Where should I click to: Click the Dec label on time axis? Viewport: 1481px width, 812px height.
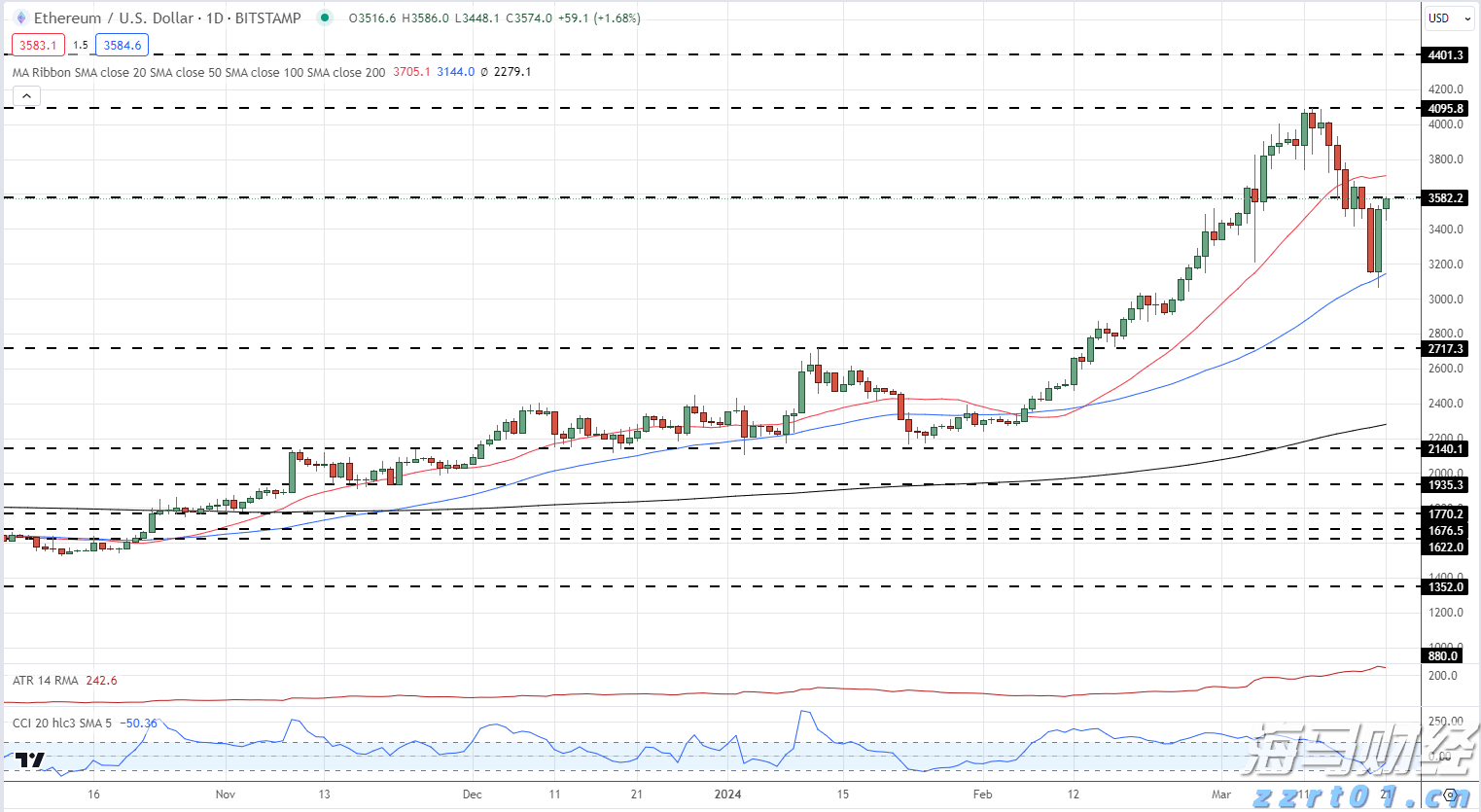pyautogui.click(x=472, y=794)
